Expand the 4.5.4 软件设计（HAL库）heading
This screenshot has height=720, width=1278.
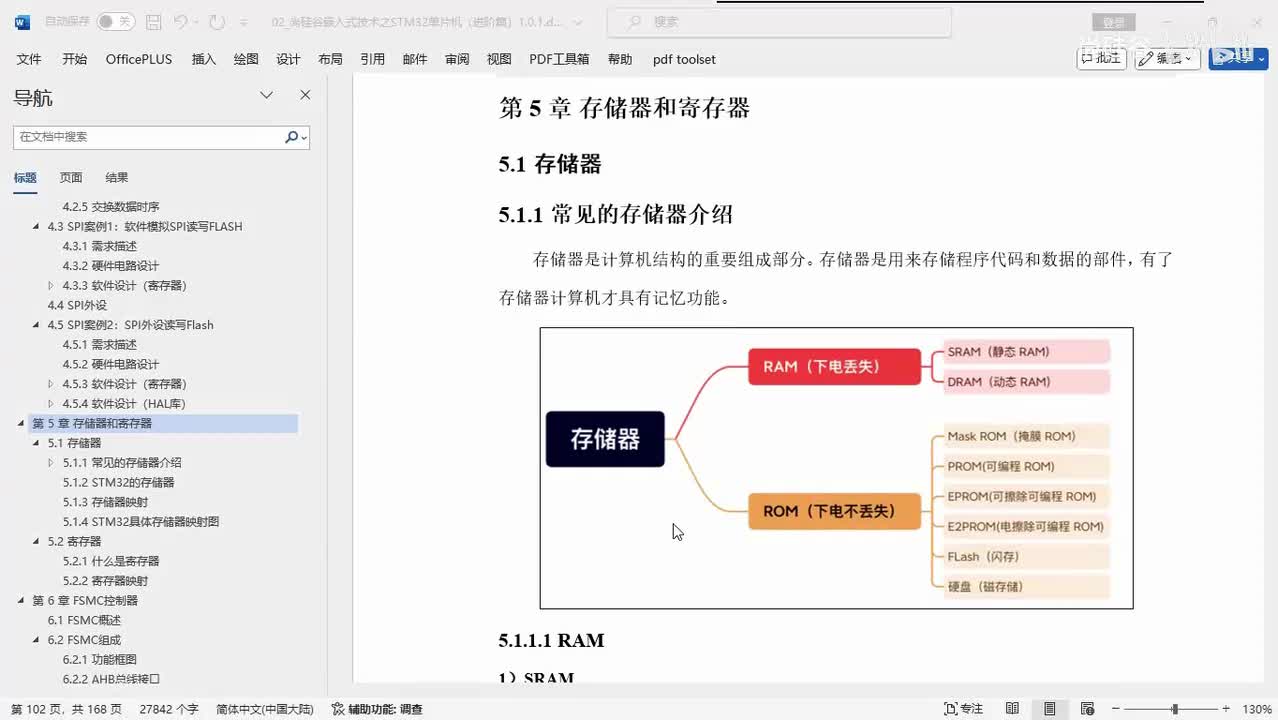click(52, 404)
